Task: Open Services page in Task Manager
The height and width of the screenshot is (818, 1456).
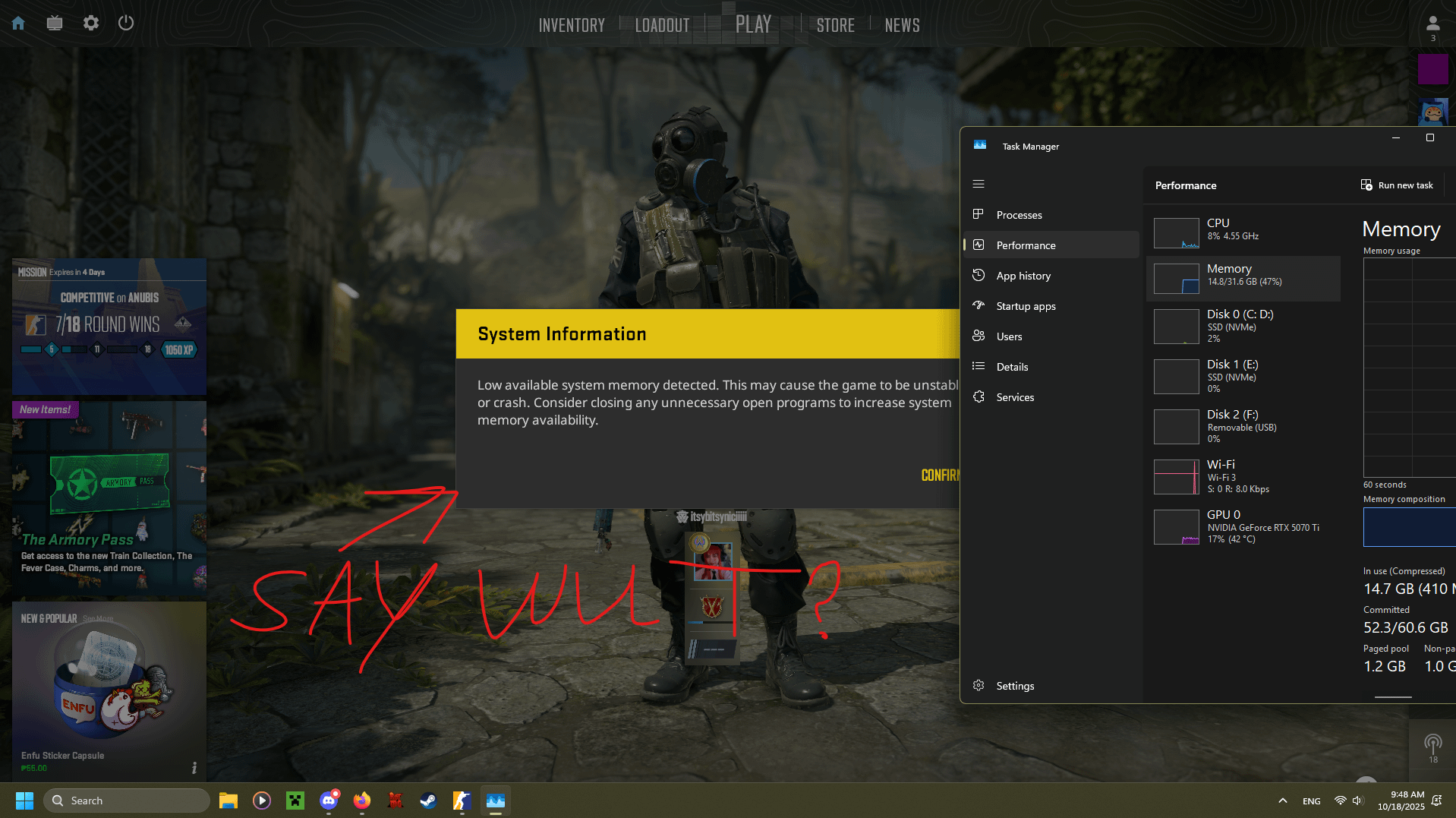Action: [x=1051, y=397]
